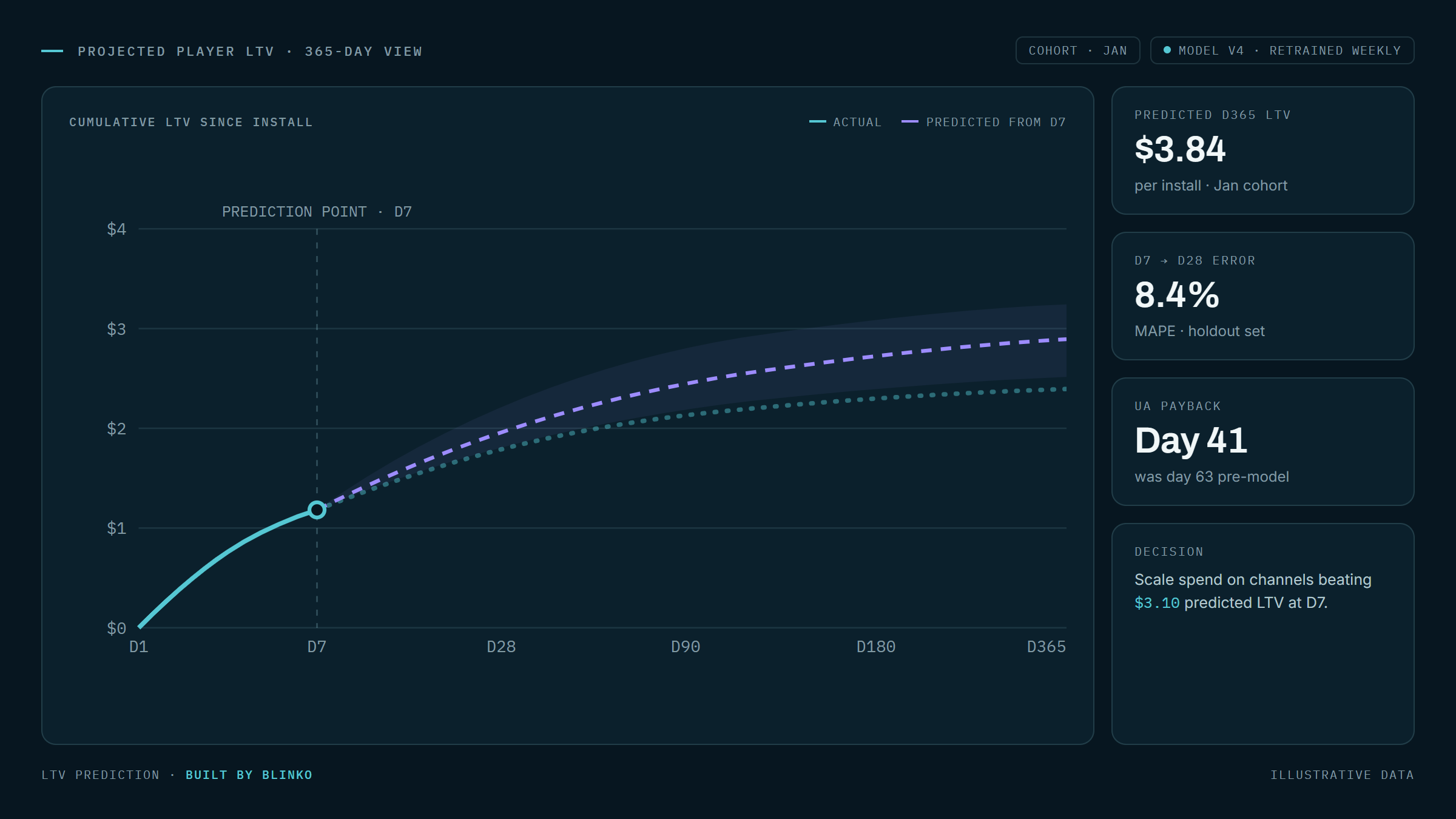
Task: Click the Day 41 payback value
Action: pos(1191,440)
